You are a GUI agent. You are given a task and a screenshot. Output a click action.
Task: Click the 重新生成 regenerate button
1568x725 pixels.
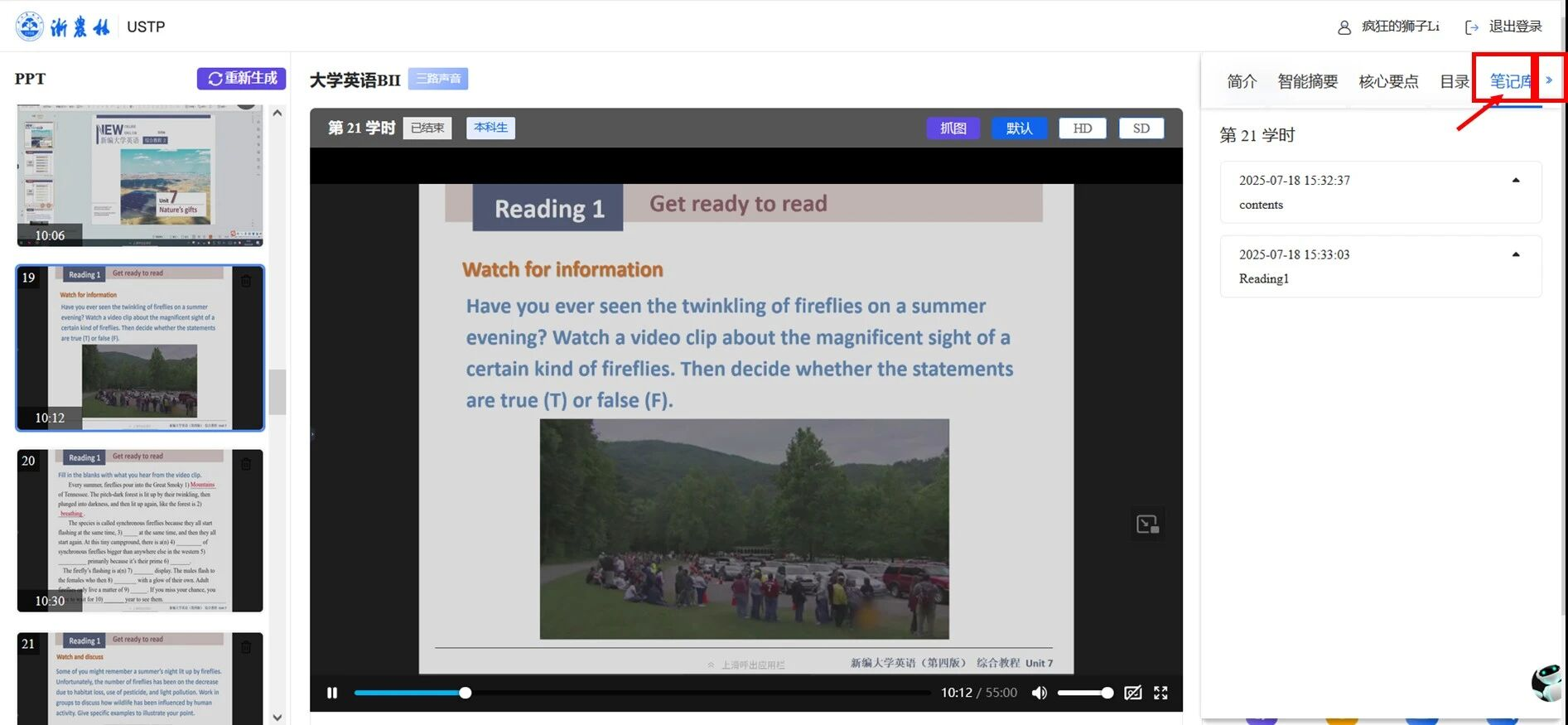click(x=241, y=79)
